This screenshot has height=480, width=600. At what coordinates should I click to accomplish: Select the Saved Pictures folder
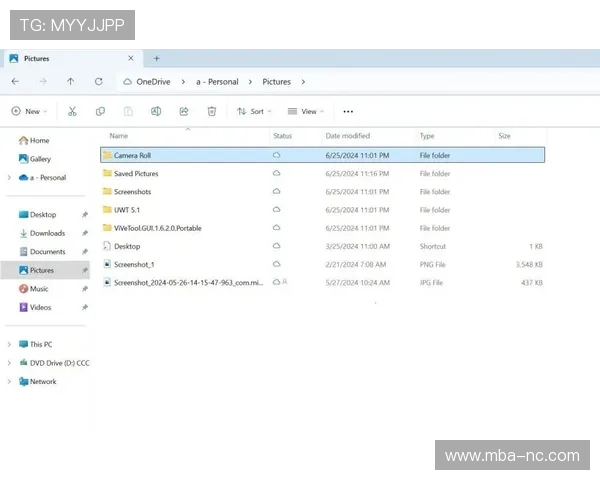tap(136, 174)
